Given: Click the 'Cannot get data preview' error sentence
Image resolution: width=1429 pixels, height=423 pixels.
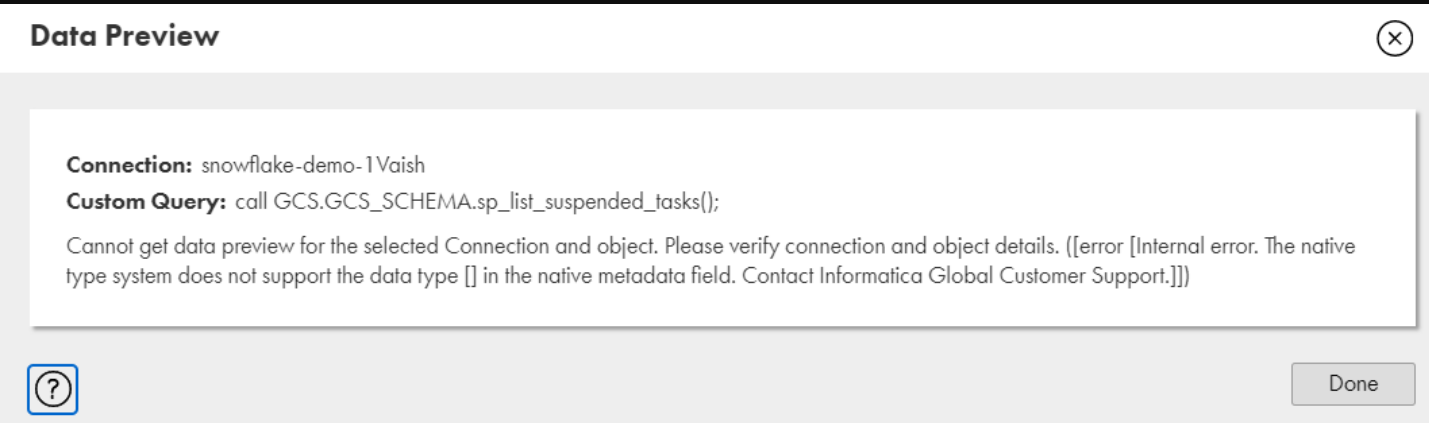Looking at the screenshot, I should pos(362,245).
